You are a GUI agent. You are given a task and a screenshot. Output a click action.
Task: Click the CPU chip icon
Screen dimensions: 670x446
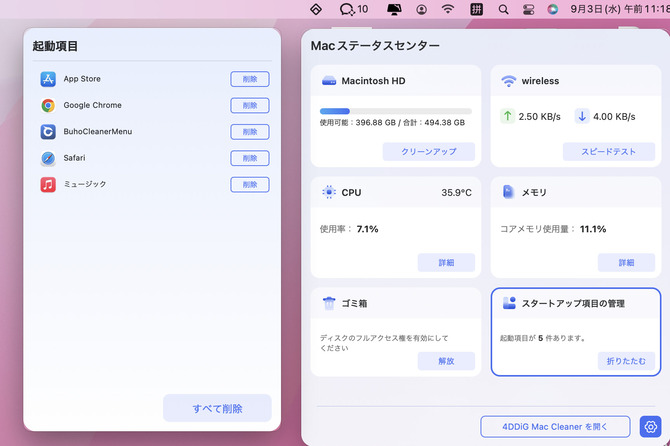tap(329, 192)
